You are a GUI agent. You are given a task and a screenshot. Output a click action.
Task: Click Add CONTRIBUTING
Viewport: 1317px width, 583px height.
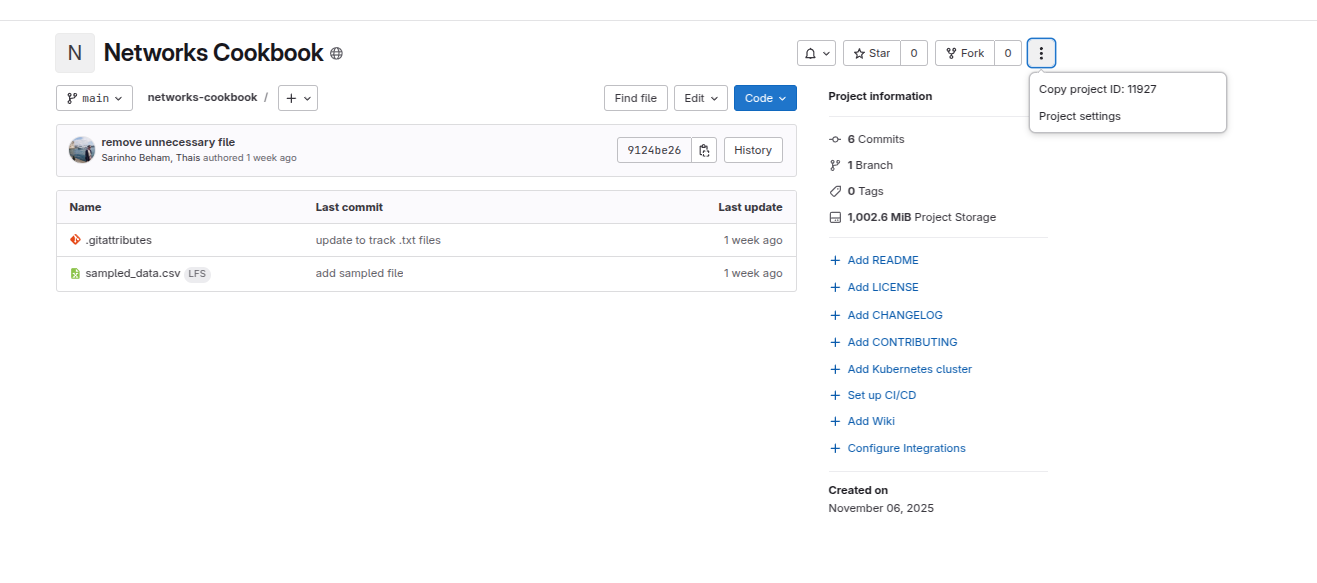(x=893, y=342)
